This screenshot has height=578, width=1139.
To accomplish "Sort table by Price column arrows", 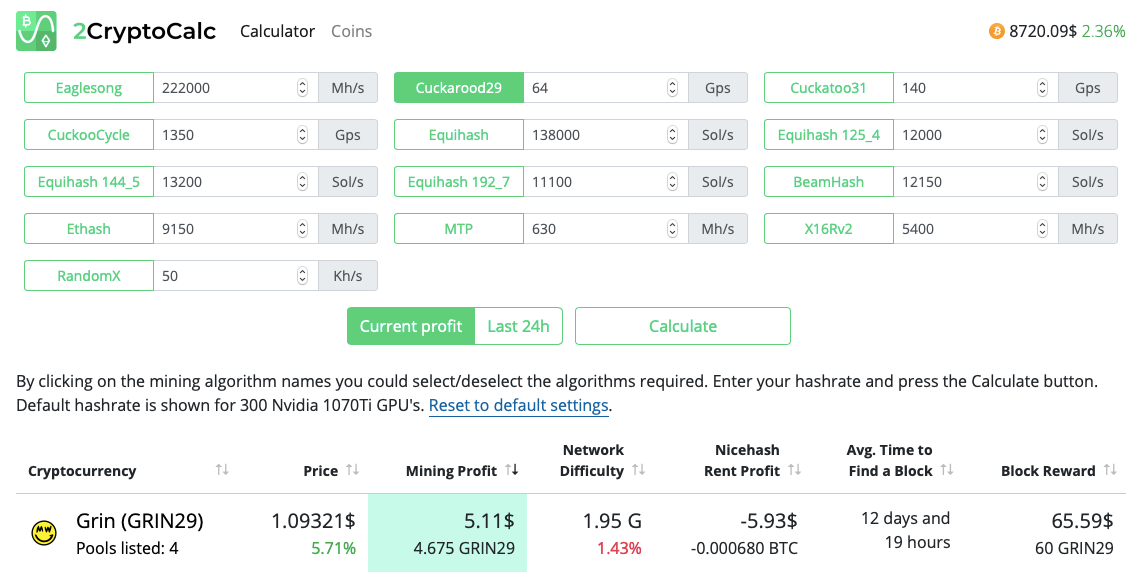I will [352, 470].
